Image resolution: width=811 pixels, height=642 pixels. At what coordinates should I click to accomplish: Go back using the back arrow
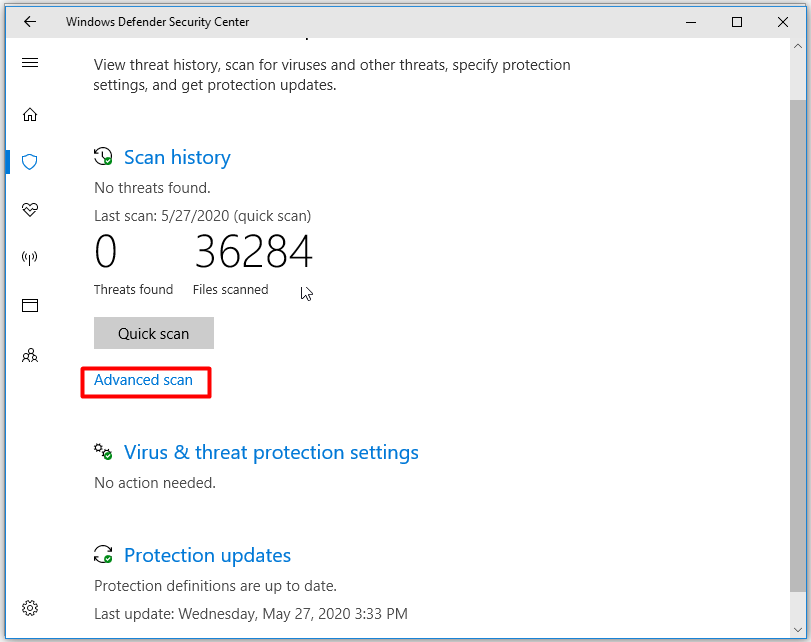[30, 22]
